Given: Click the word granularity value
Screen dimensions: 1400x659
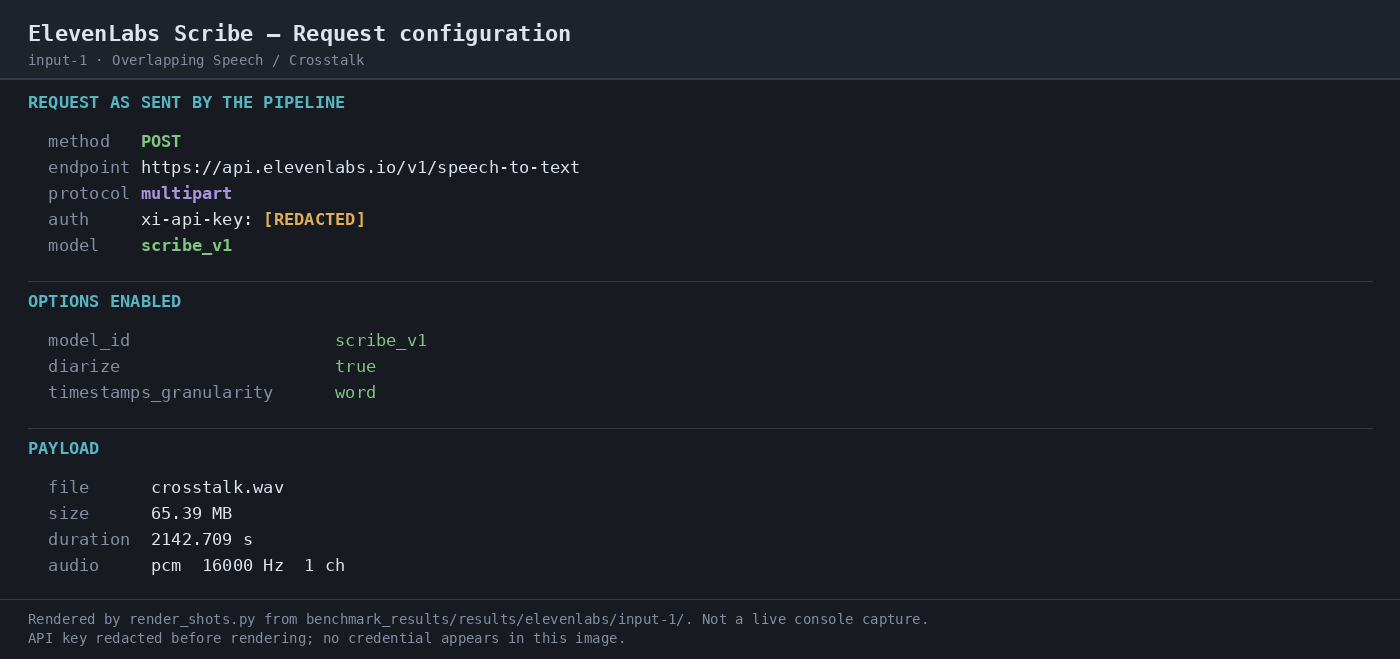Looking at the screenshot, I should (355, 392).
